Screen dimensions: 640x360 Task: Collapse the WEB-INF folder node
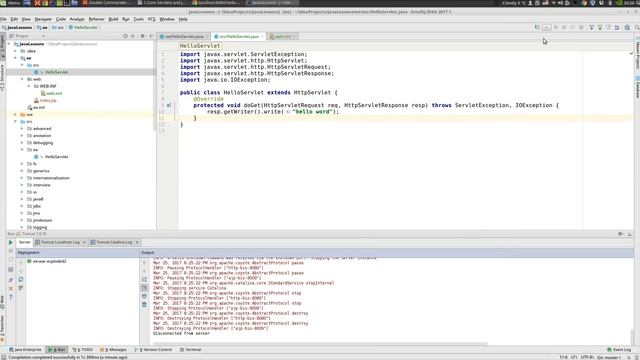click(x=29, y=86)
